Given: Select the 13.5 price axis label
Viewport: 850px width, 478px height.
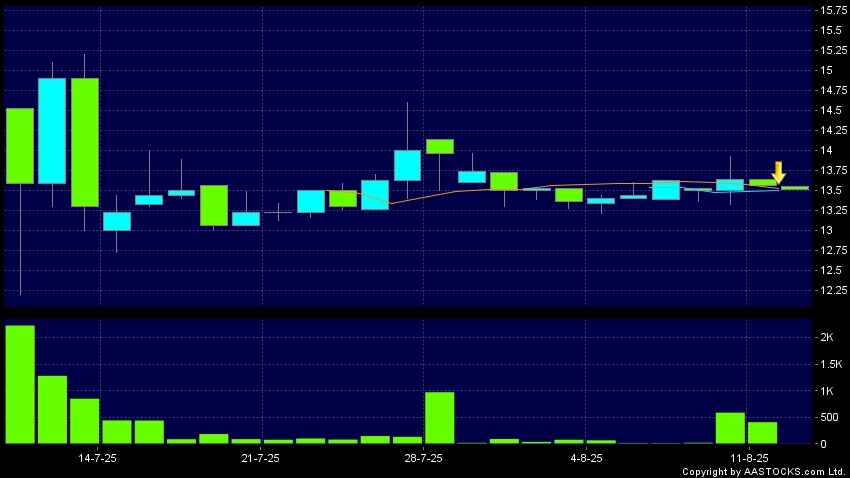Looking at the screenshot, I should point(830,190).
